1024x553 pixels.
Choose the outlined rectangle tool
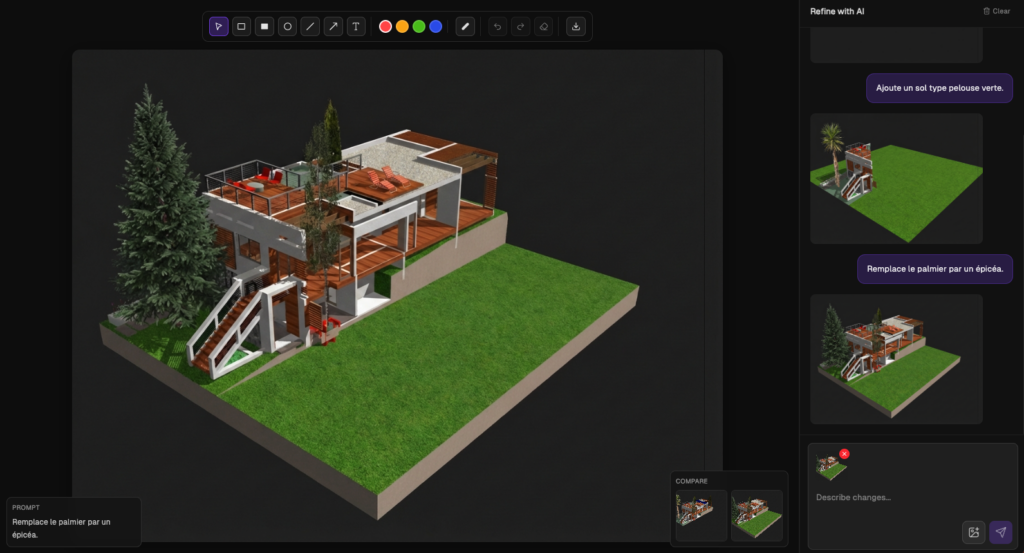[x=241, y=26]
